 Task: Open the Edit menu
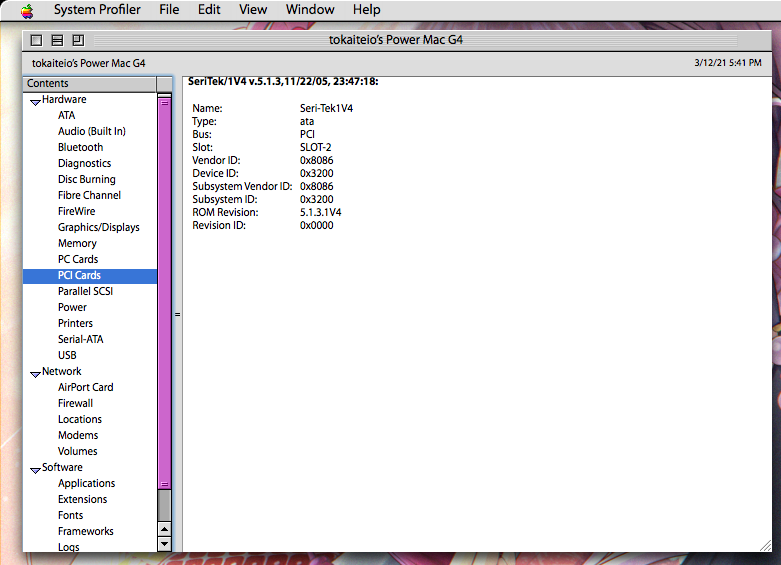click(x=209, y=9)
